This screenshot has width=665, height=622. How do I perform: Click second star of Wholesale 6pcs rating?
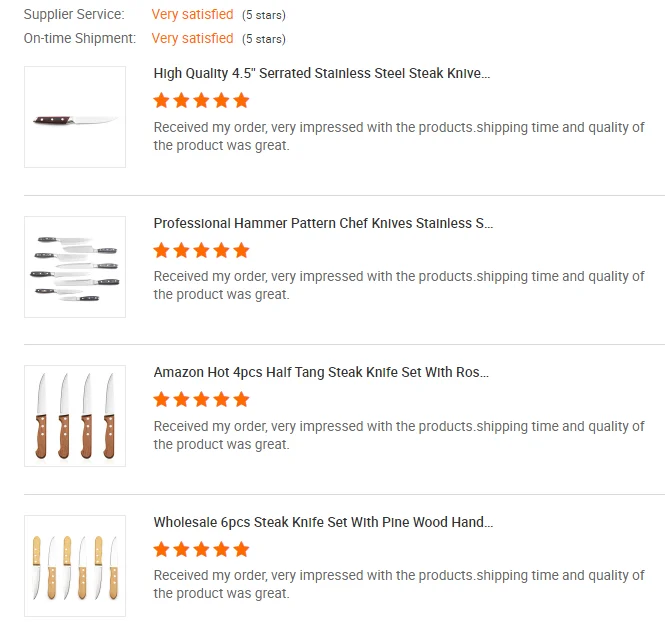tap(181, 549)
